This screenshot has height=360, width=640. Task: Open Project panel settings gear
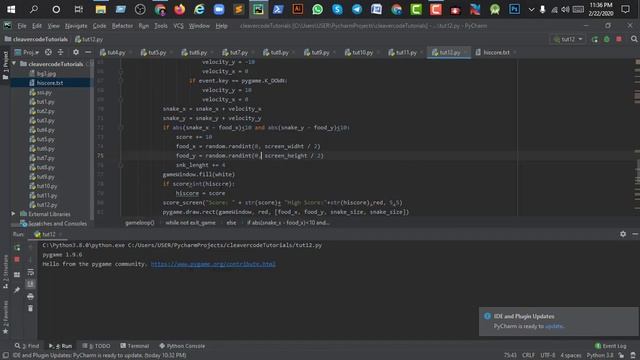coord(76,52)
